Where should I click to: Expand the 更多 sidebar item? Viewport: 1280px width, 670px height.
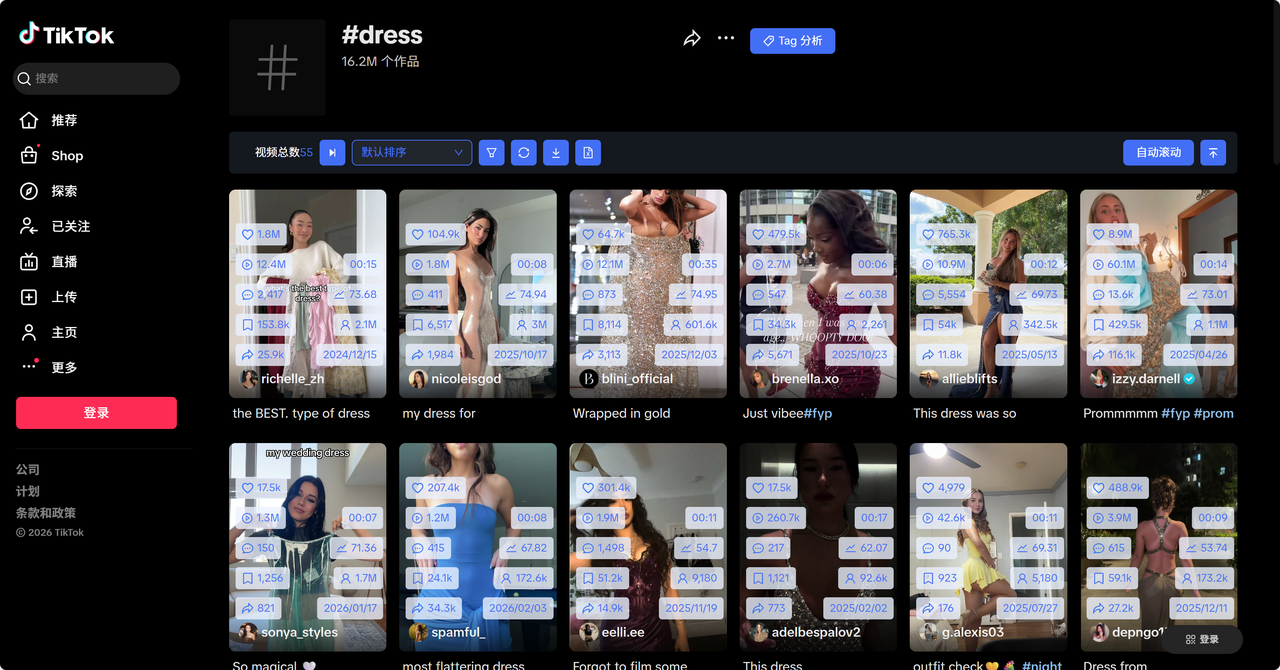coord(64,367)
